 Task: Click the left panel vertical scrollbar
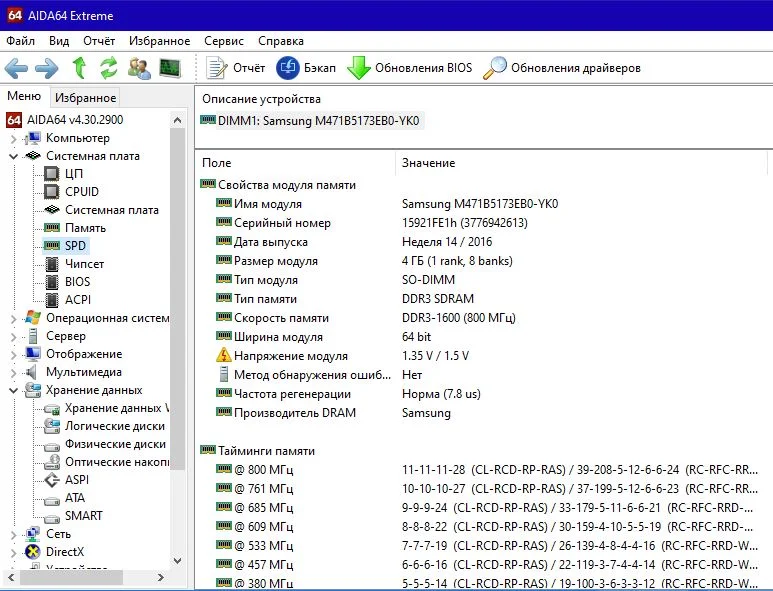click(179, 300)
